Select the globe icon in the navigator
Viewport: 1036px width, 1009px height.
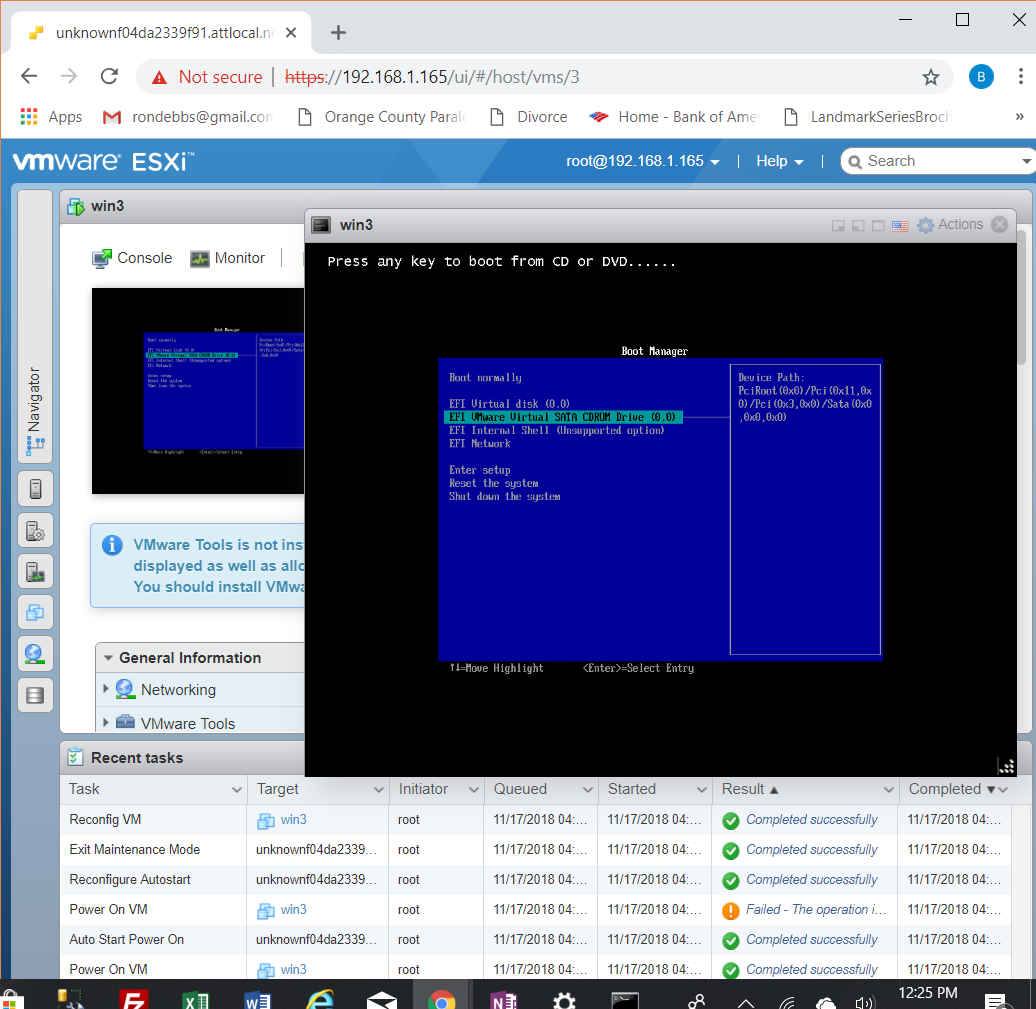click(36, 654)
